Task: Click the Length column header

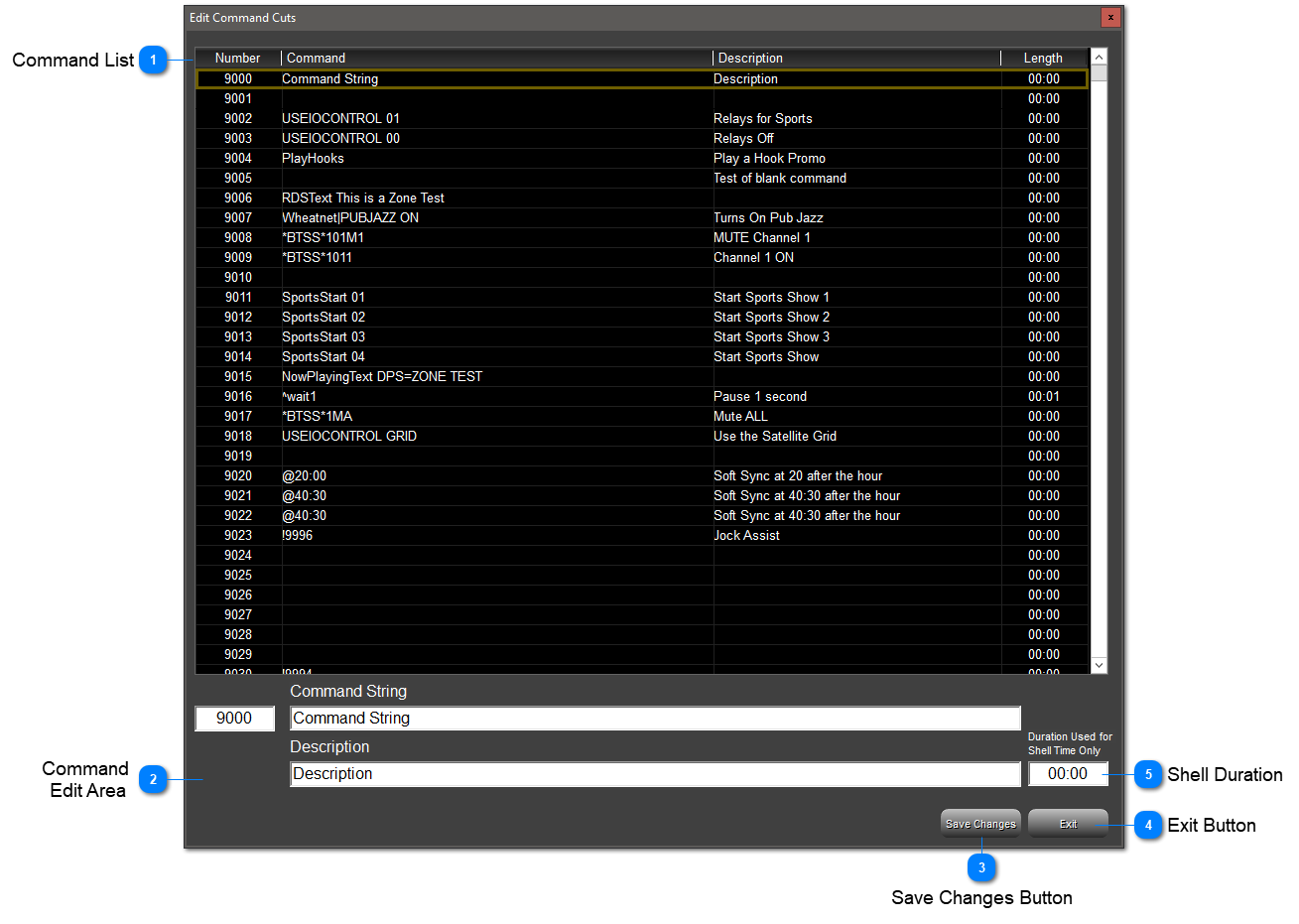Action: click(x=1044, y=59)
